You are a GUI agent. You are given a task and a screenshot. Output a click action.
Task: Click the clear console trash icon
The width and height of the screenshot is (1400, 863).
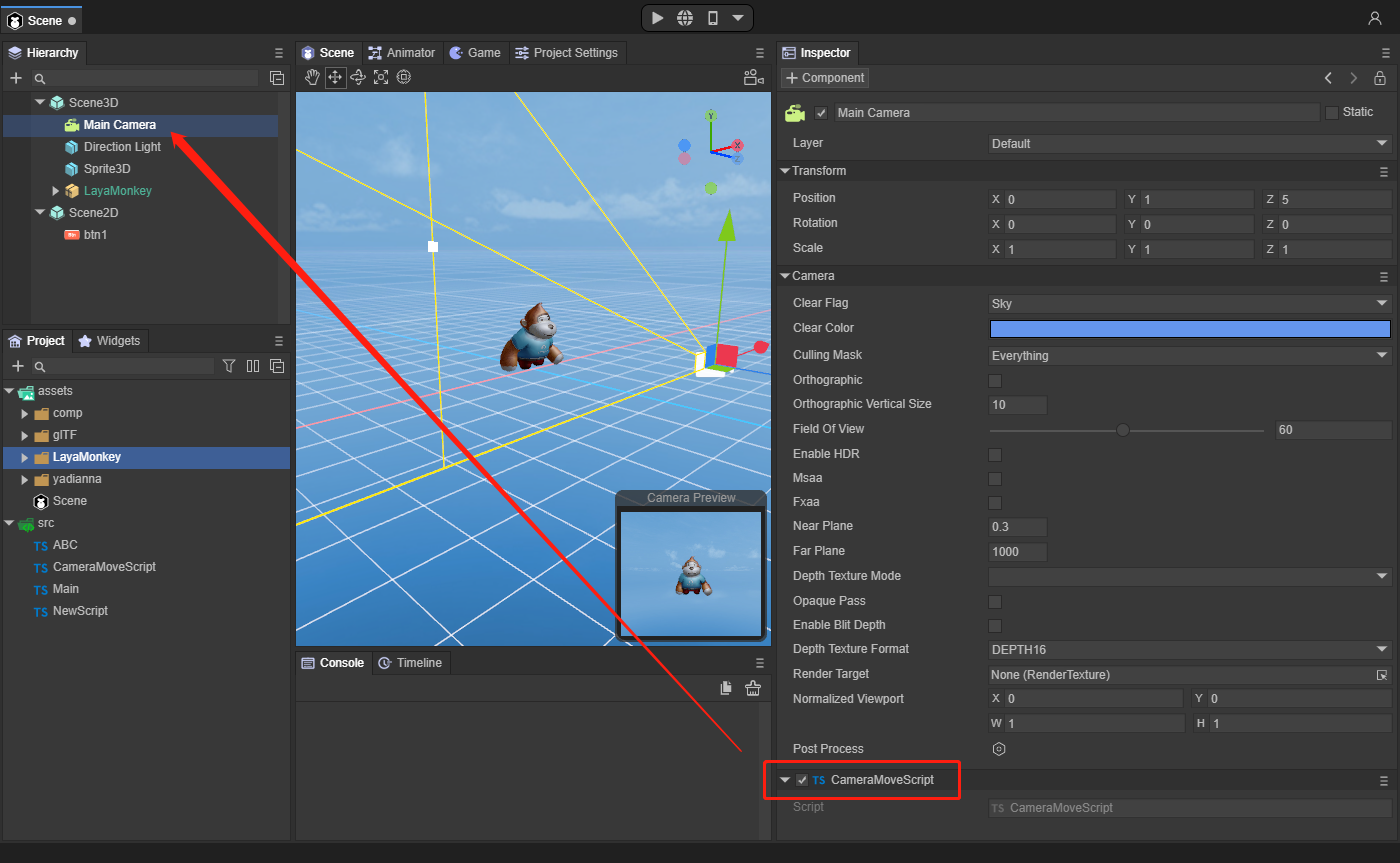click(x=753, y=688)
